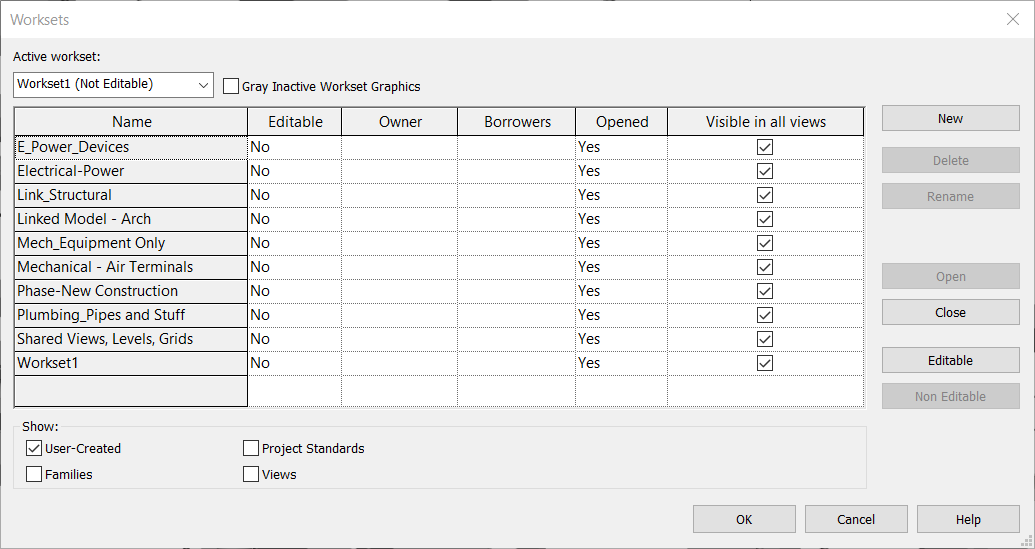
Task: Select the Electrical-Power workset row
Action: (x=131, y=171)
